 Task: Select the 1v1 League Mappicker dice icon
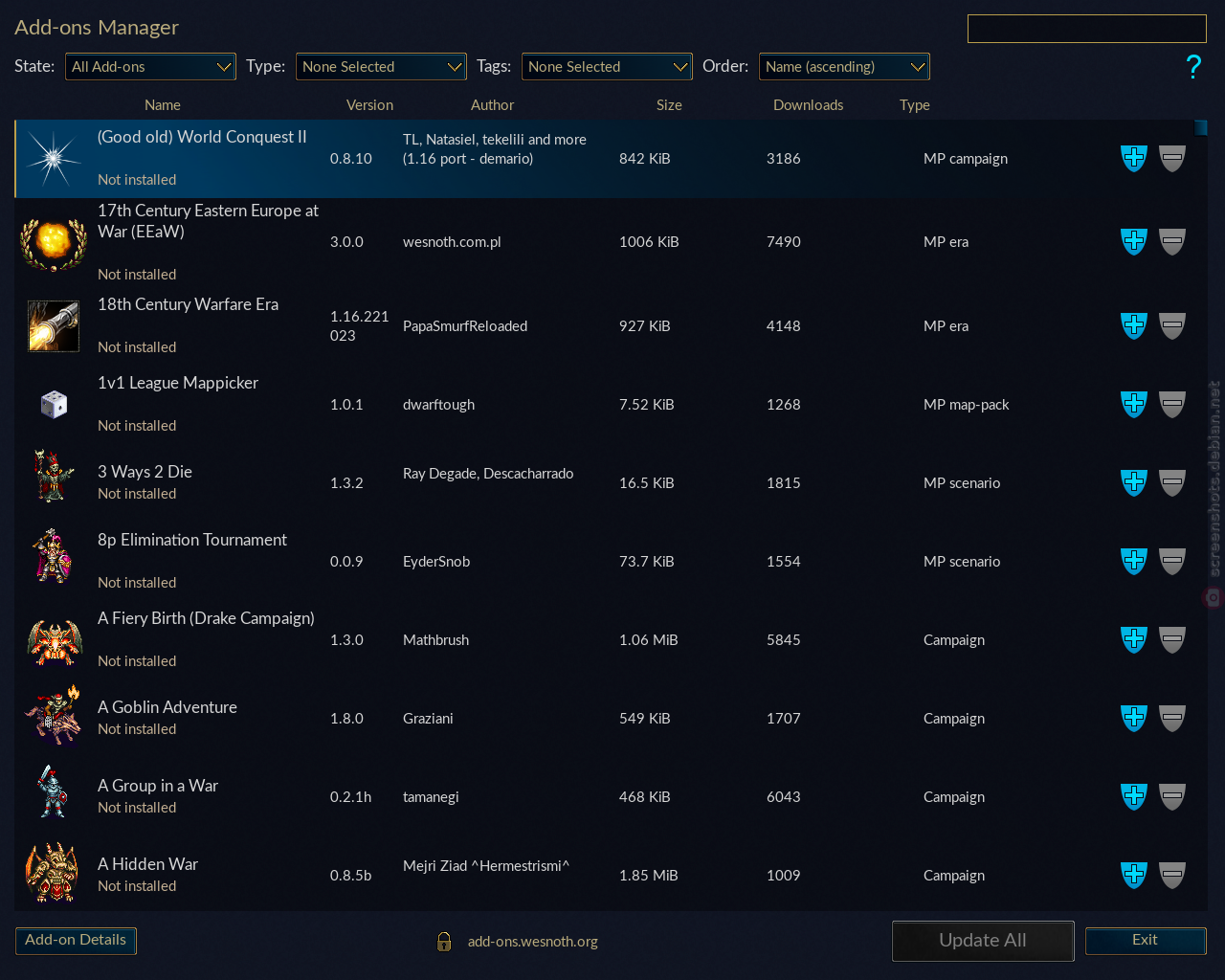click(x=54, y=405)
